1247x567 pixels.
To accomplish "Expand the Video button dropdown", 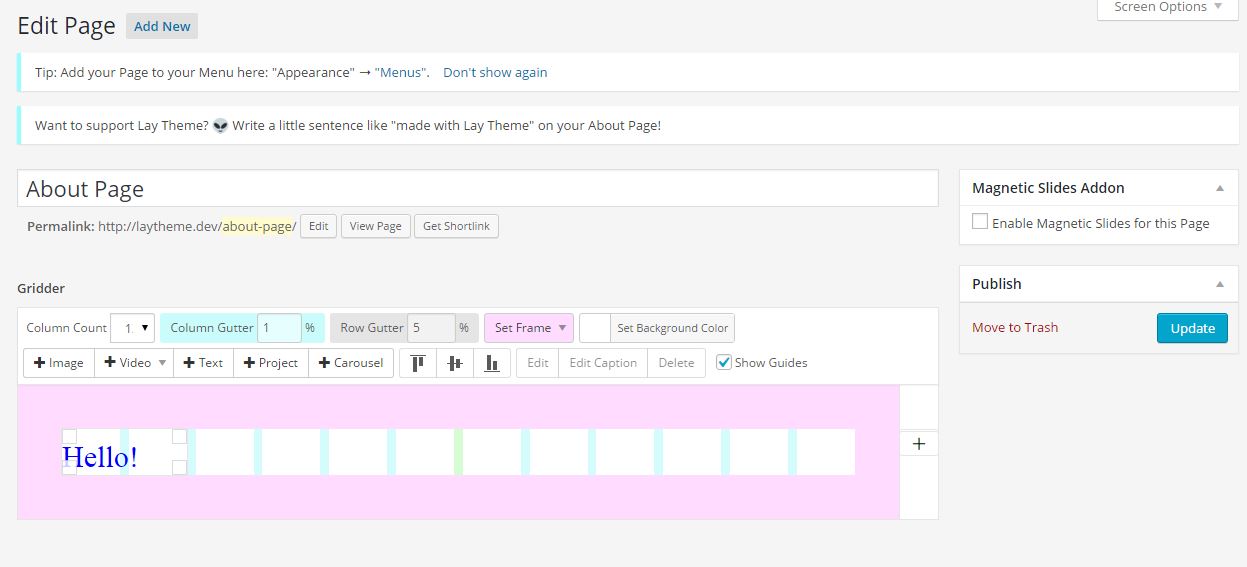I will (x=162, y=363).
